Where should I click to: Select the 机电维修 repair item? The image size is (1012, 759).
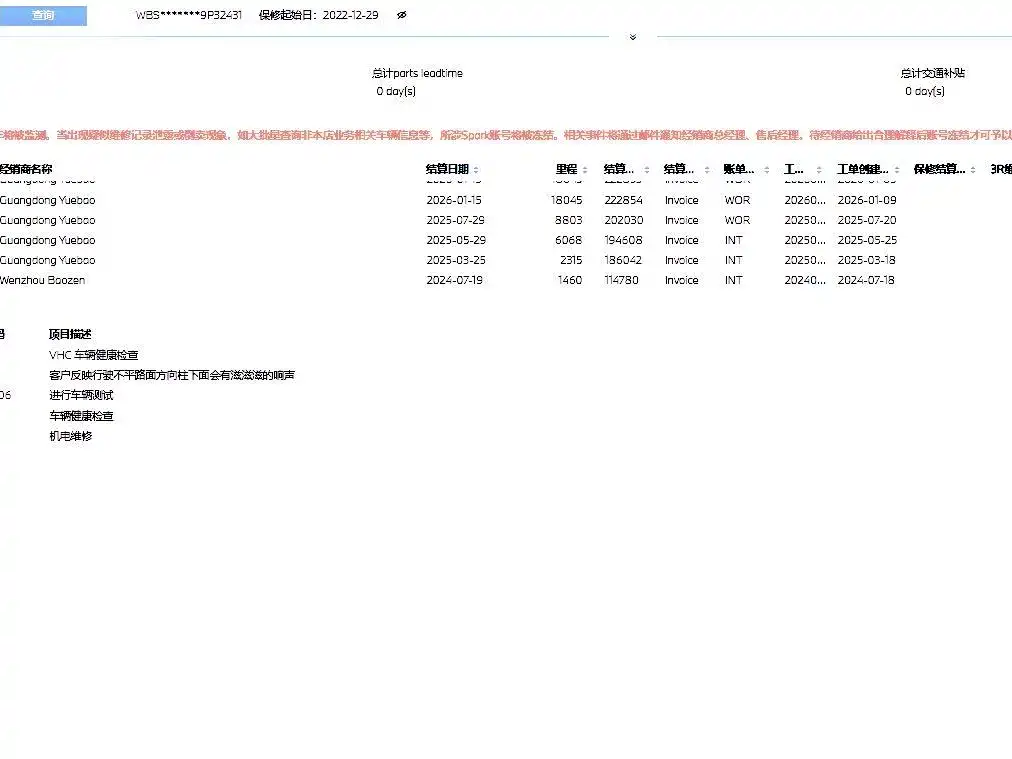70,437
